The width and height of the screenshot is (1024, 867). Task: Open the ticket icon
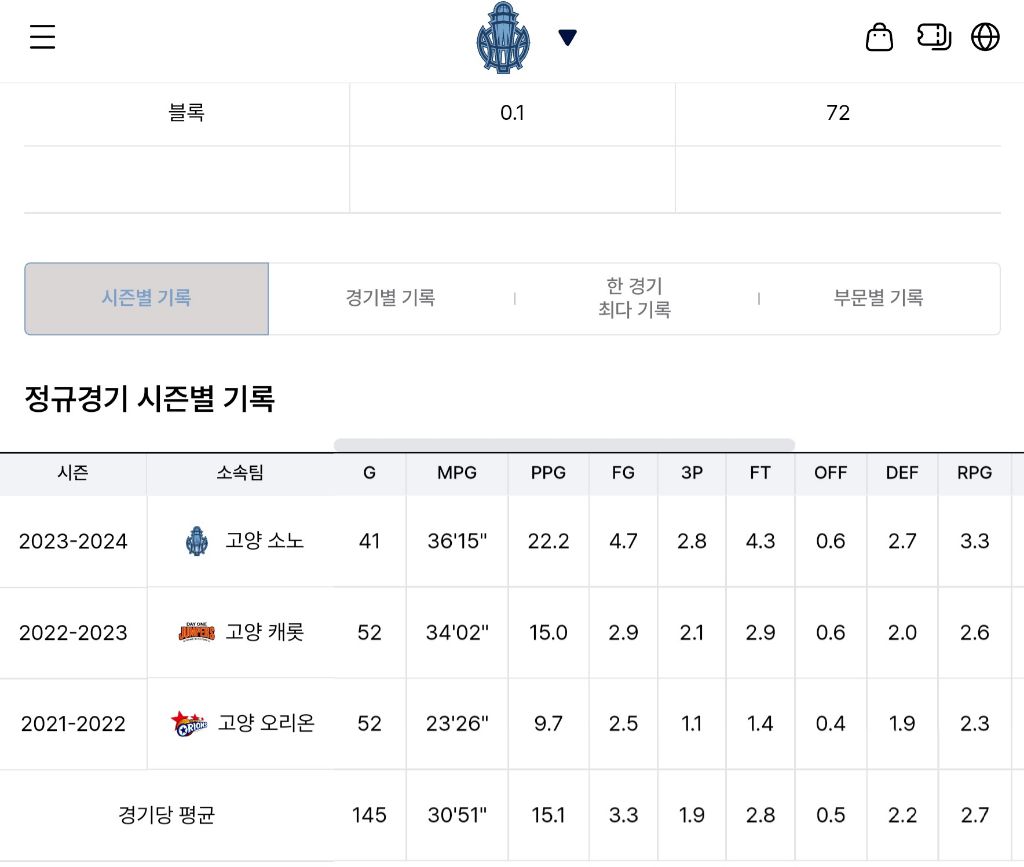[933, 38]
